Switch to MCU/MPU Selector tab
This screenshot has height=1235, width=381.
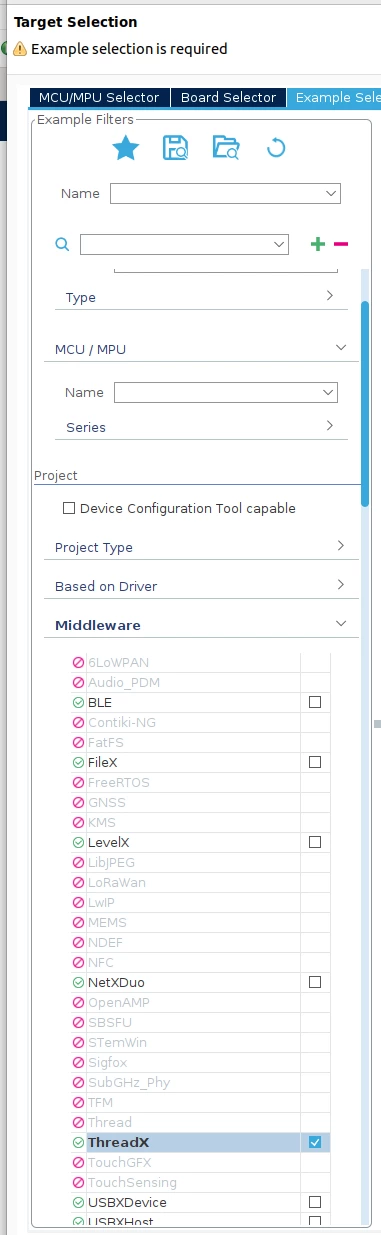(x=99, y=97)
